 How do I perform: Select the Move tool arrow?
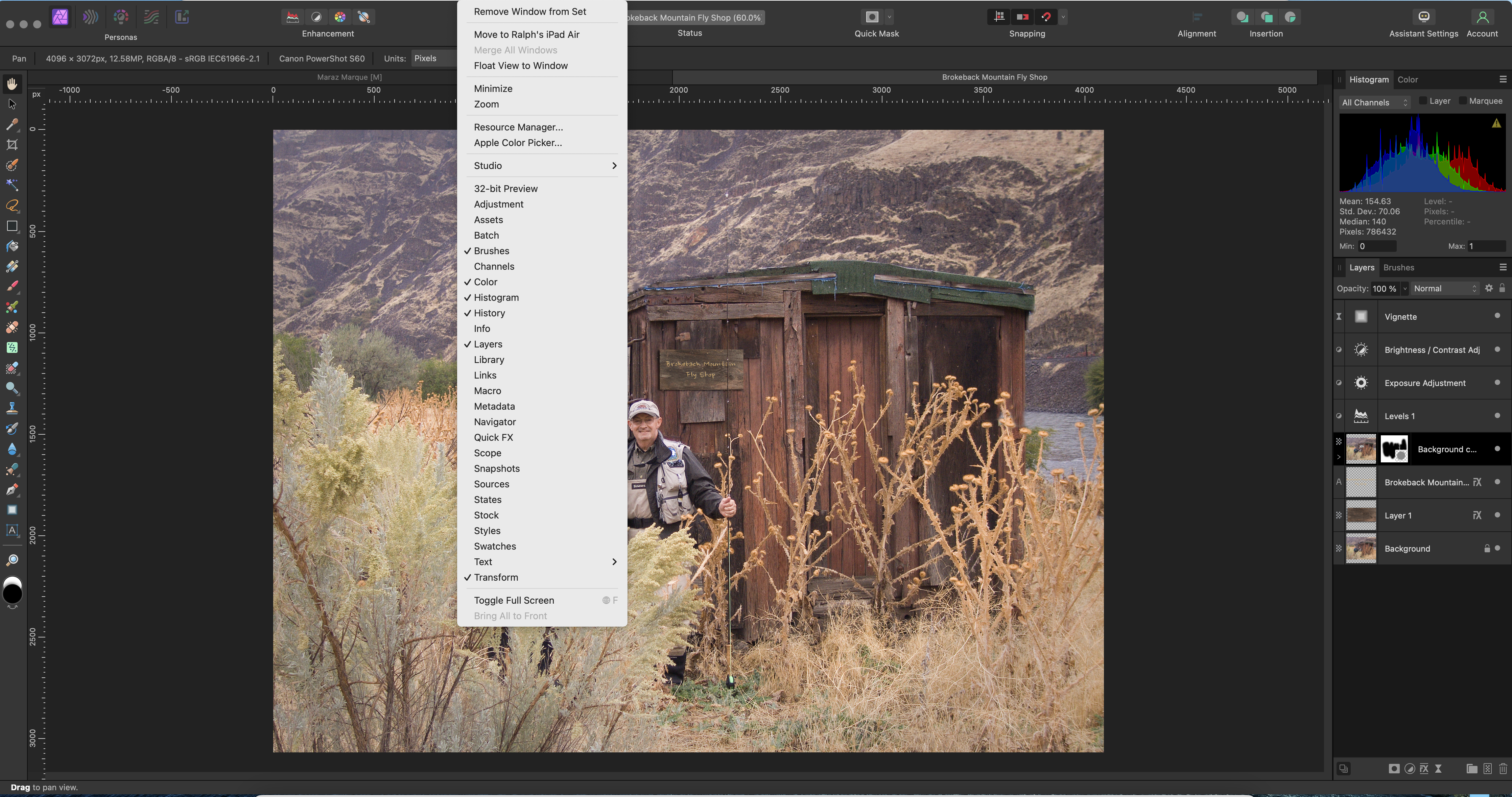point(12,104)
